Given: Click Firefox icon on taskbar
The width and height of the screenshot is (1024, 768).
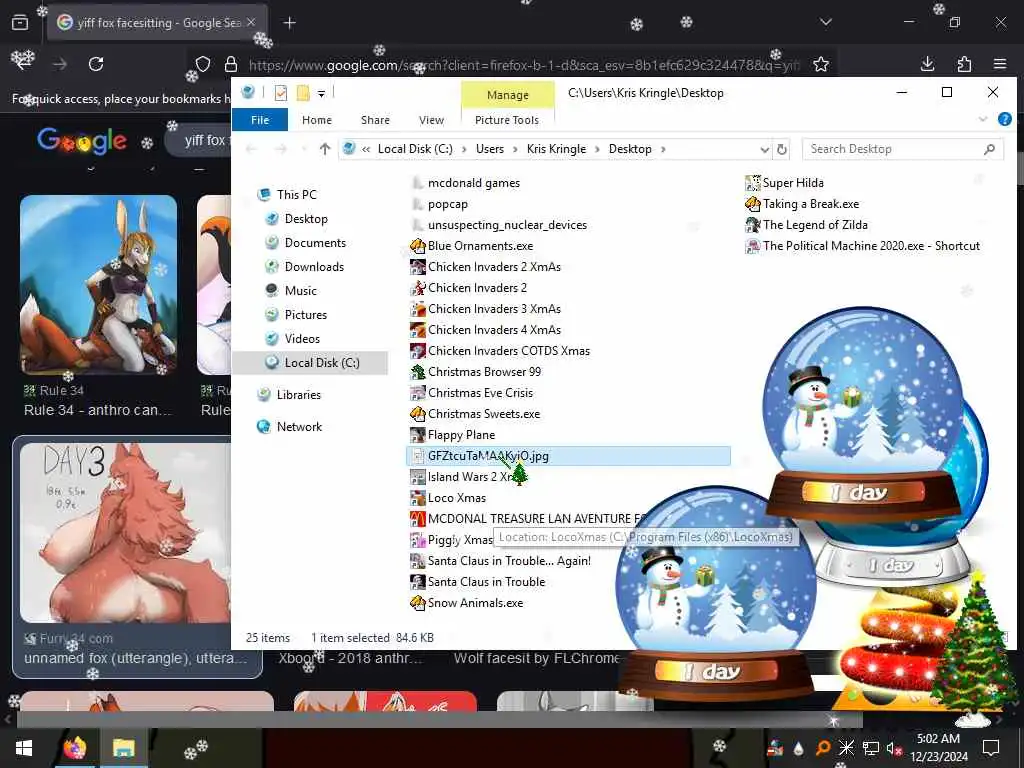Looking at the screenshot, I should (74, 748).
